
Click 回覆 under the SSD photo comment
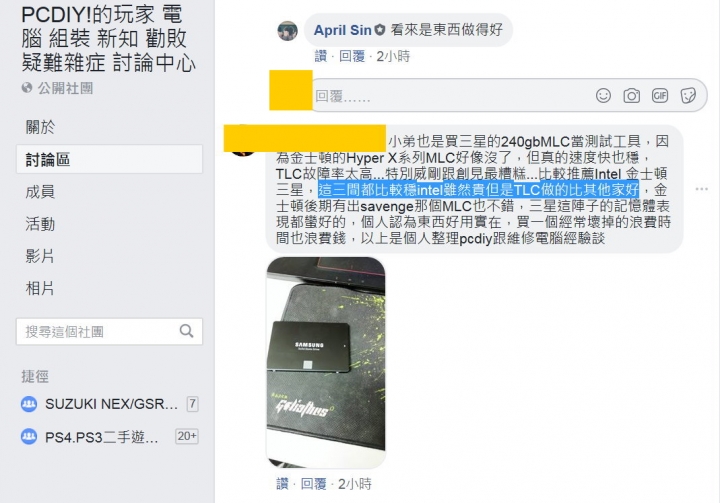click(314, 484)
